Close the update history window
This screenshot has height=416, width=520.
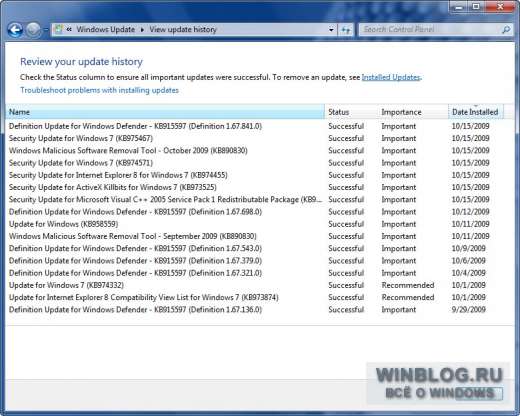click(x=500, y=7)
